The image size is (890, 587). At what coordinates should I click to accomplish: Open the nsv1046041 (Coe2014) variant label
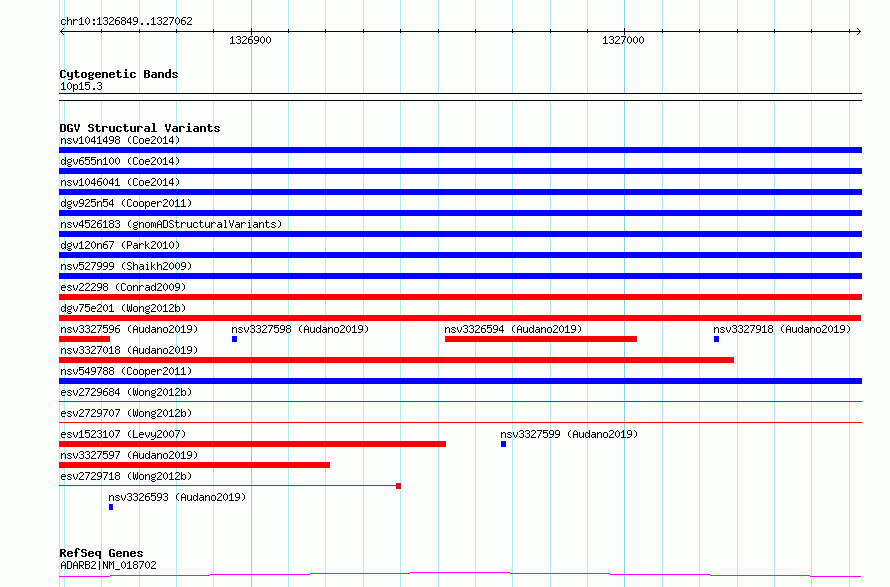pos(120,182)
